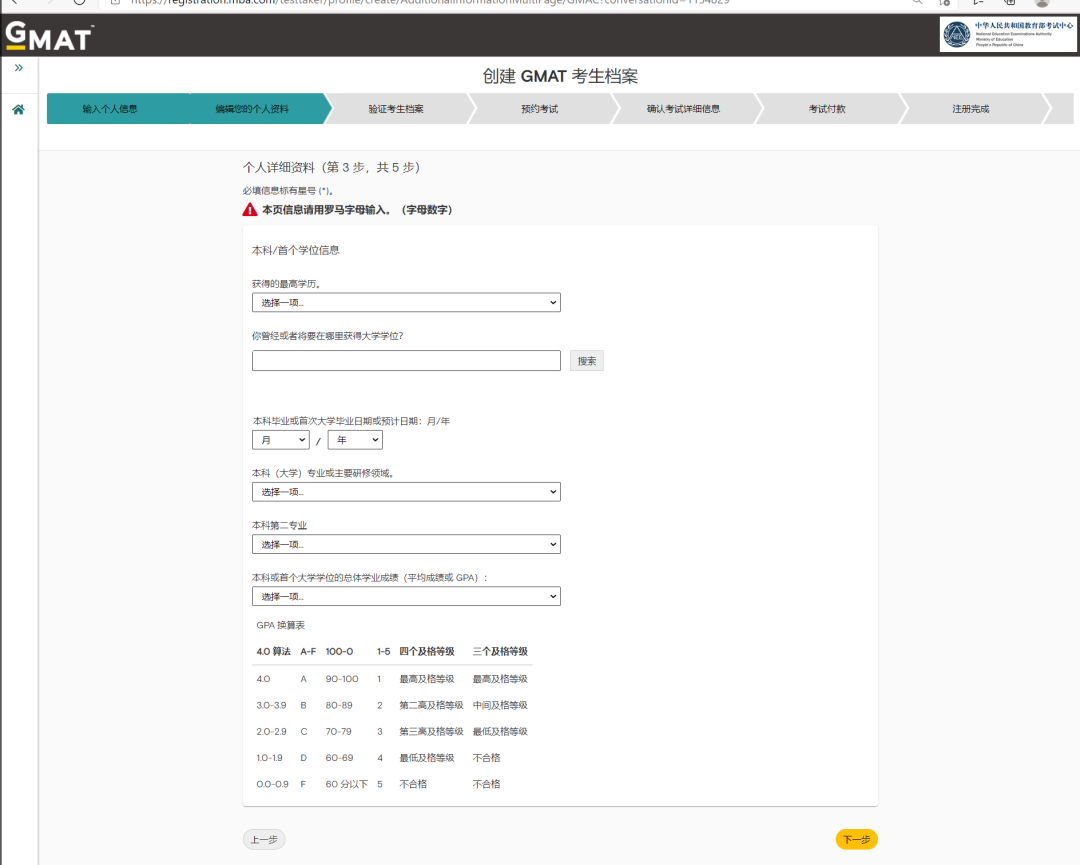Click the NEEA examination authority logo
The width and height of the screenshot is (1080, 865).
pyautogui.click(x=1007, y=34)
